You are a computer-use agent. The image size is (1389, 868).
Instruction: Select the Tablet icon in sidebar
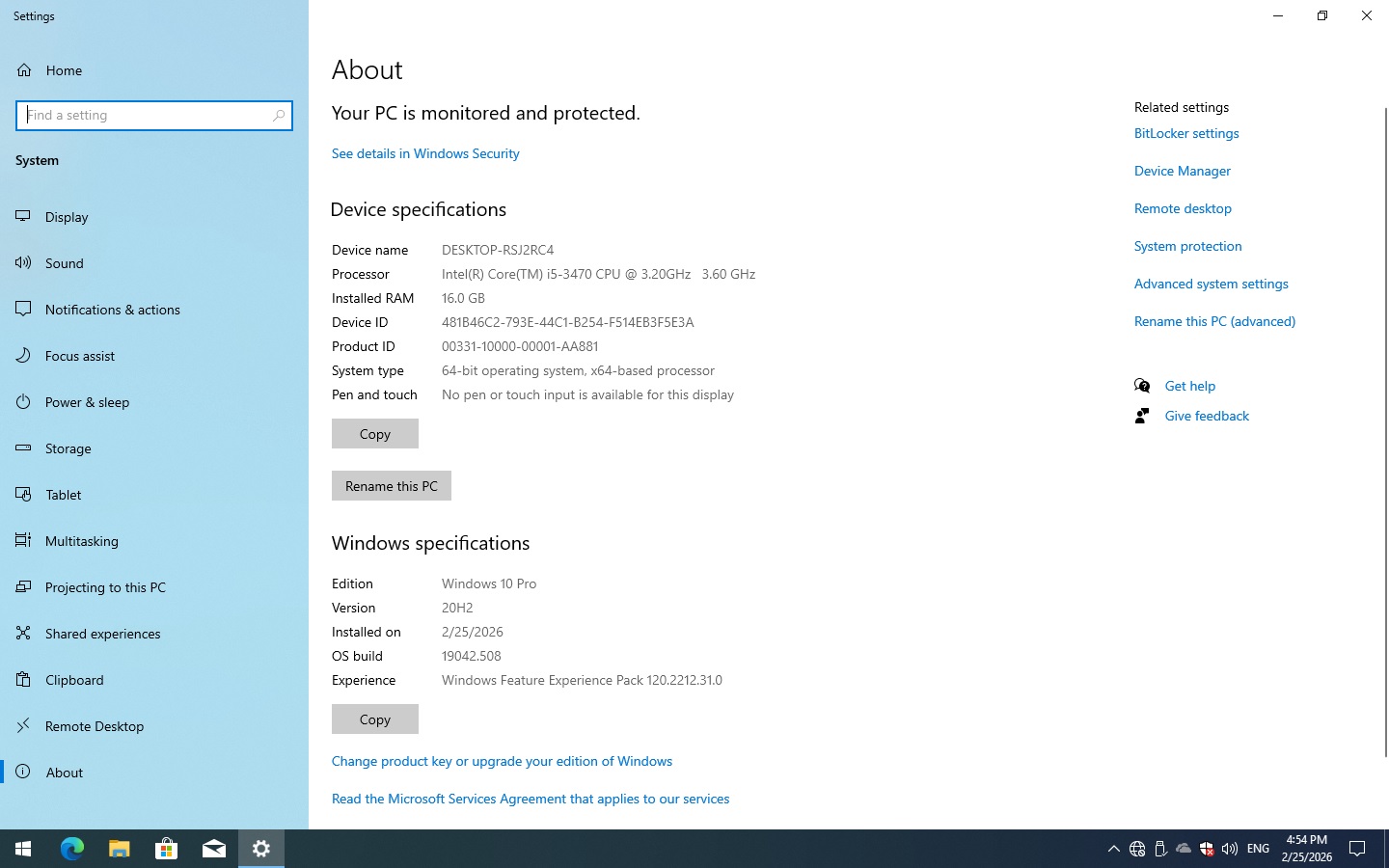(x=23, y=494)
